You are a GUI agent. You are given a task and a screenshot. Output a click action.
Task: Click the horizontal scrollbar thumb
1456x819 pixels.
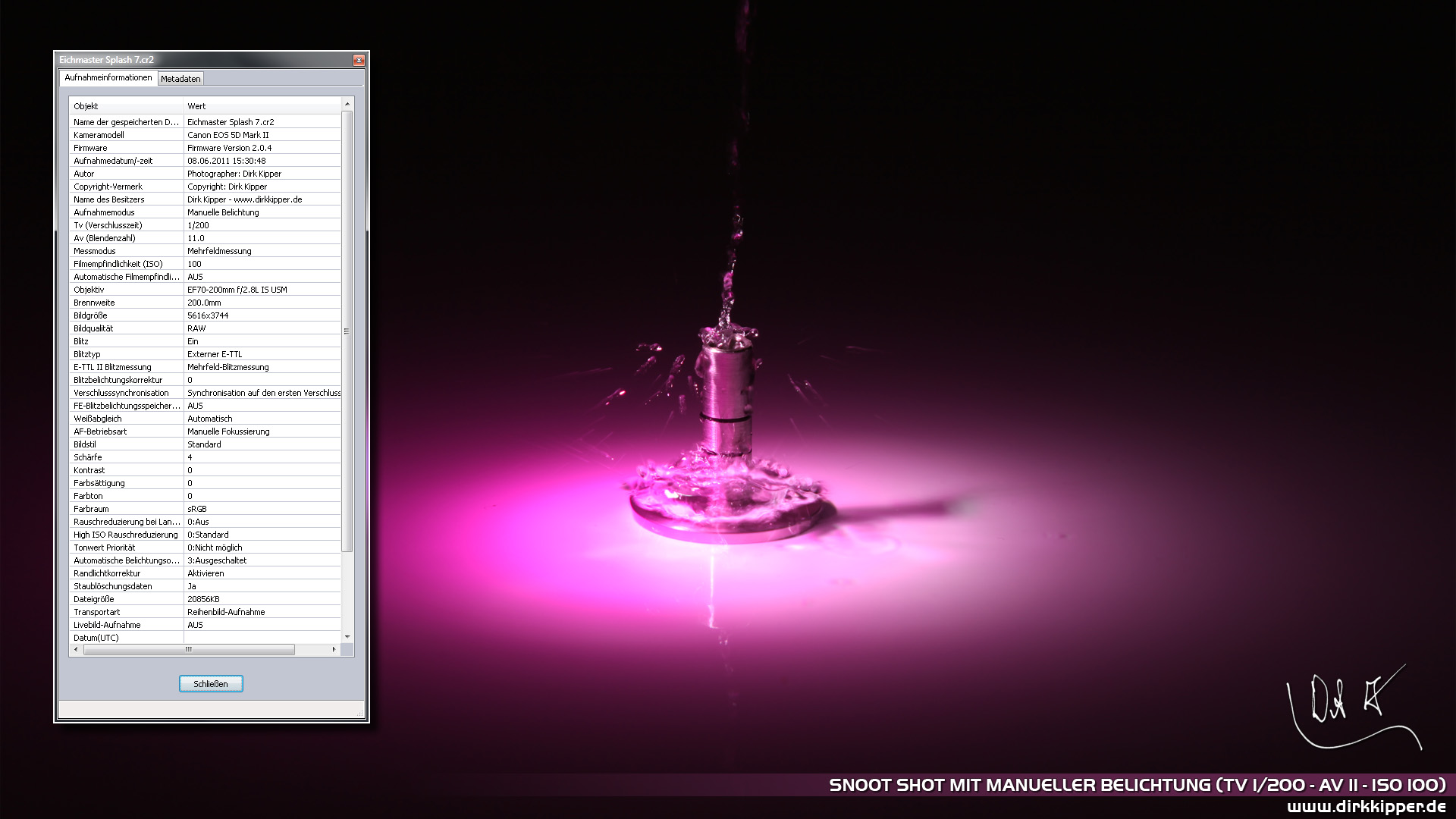point(189,650)
